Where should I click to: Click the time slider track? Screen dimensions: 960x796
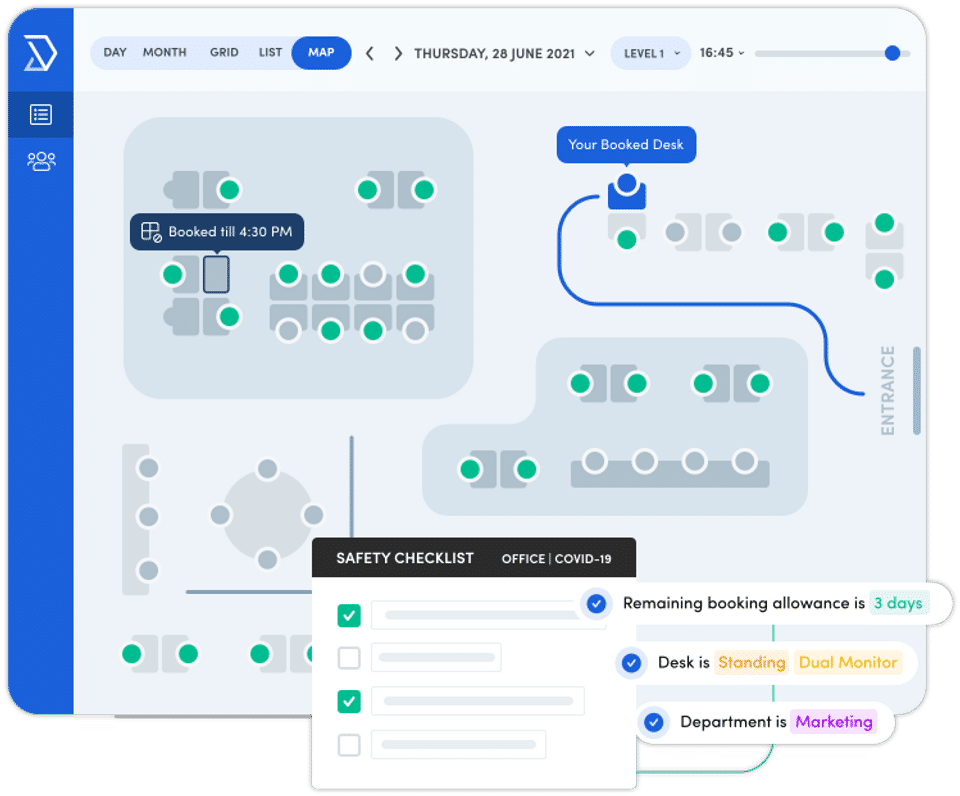coord(832,54)
